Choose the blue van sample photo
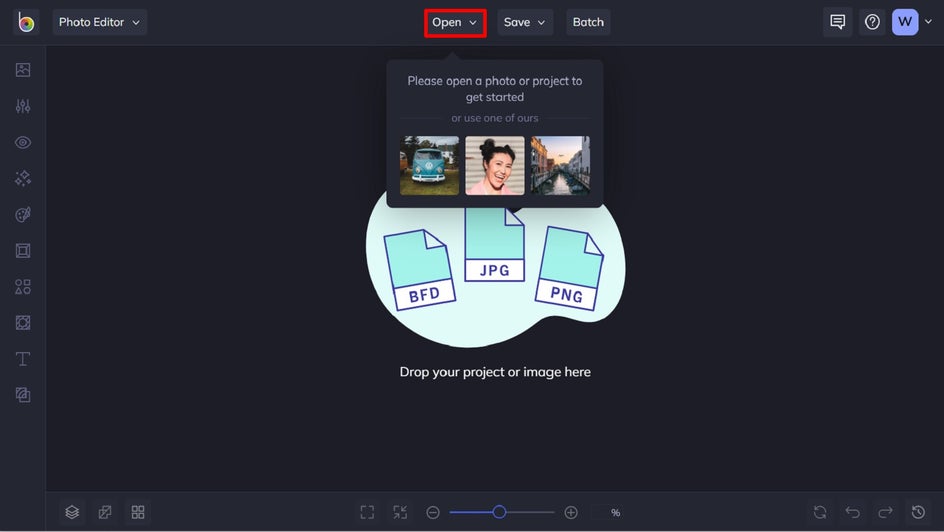The height and width of the screenshot is (532, 944). pos(429,165)
